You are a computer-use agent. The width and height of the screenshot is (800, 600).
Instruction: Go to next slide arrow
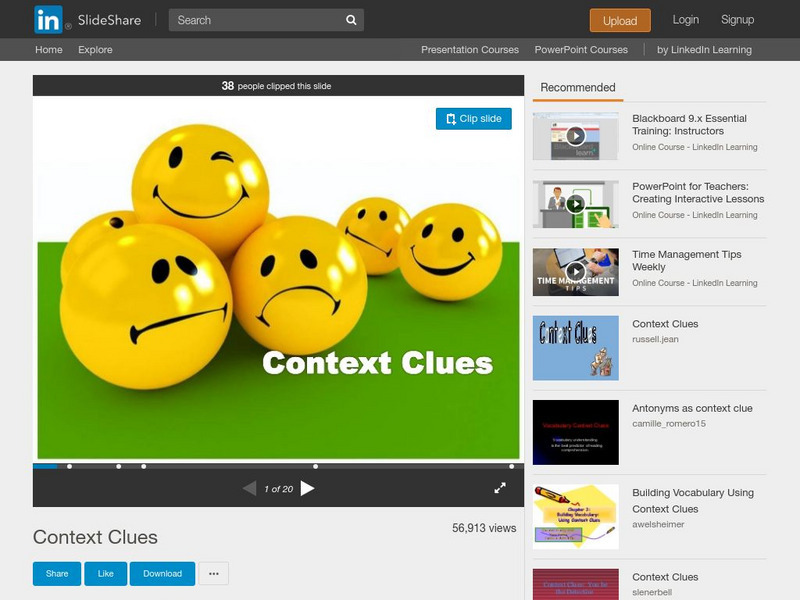(307, 488)
